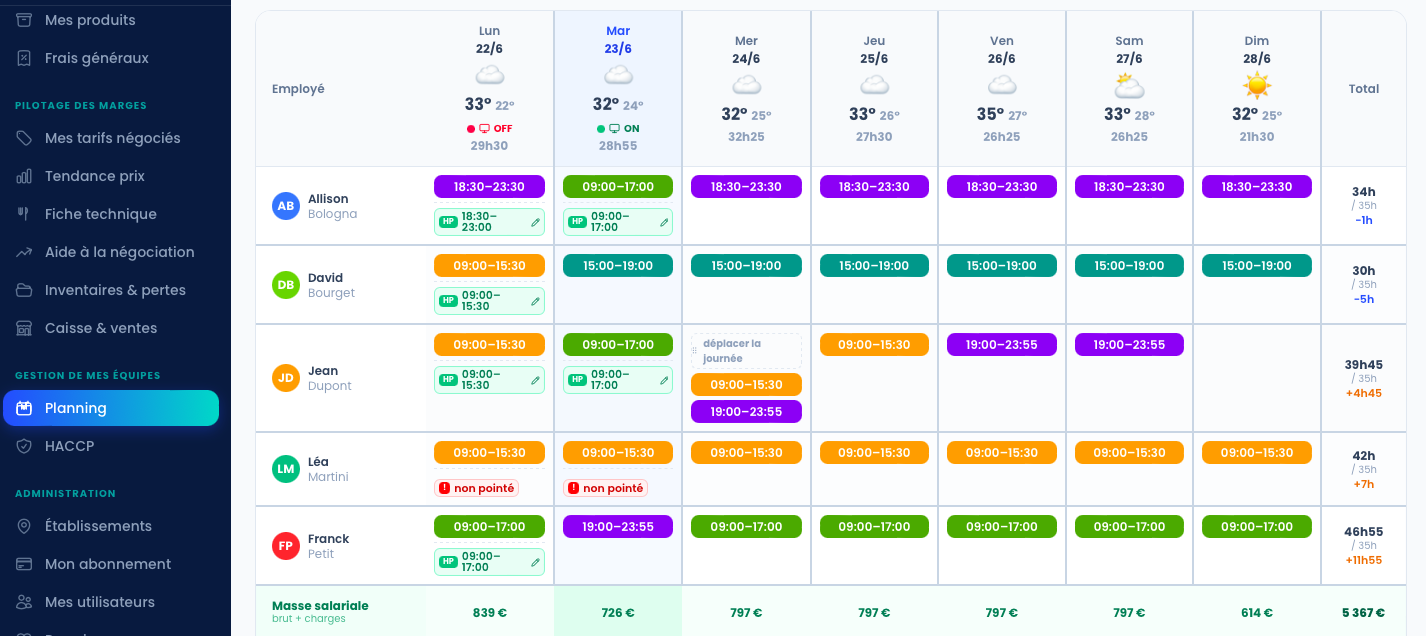1426x636 pixels.
Task: Open Tendance prix chart icon
Action: (24, 176)
